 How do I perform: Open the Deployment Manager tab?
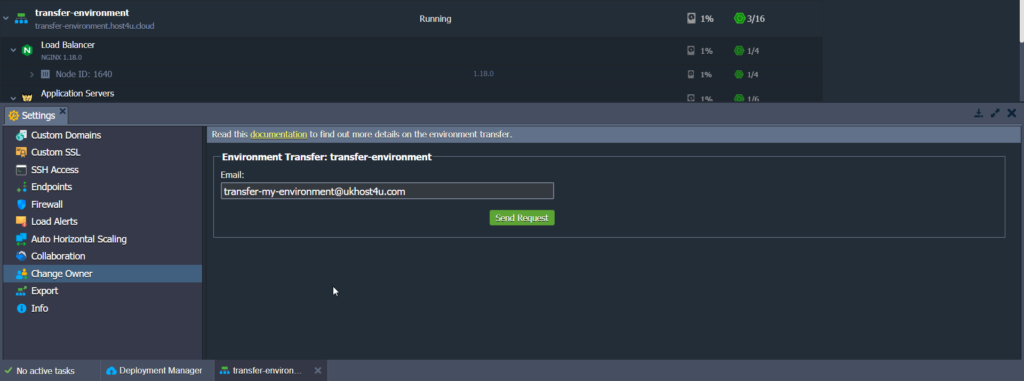154,371
